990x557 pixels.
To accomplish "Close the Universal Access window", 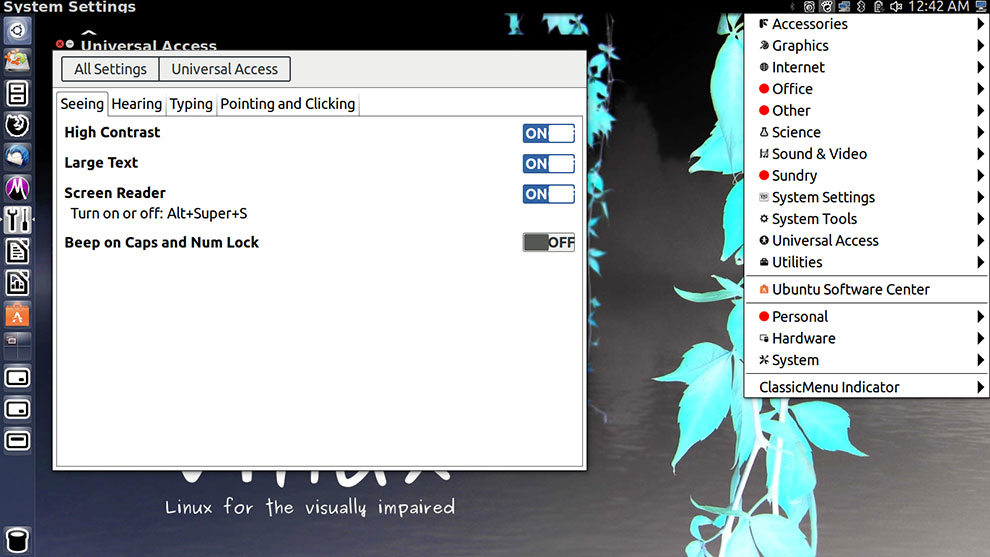I will [59, 44].
